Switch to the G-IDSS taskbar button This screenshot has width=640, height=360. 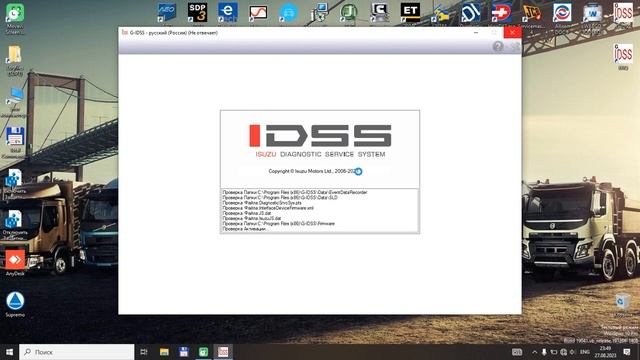click(x=223, y=351)
